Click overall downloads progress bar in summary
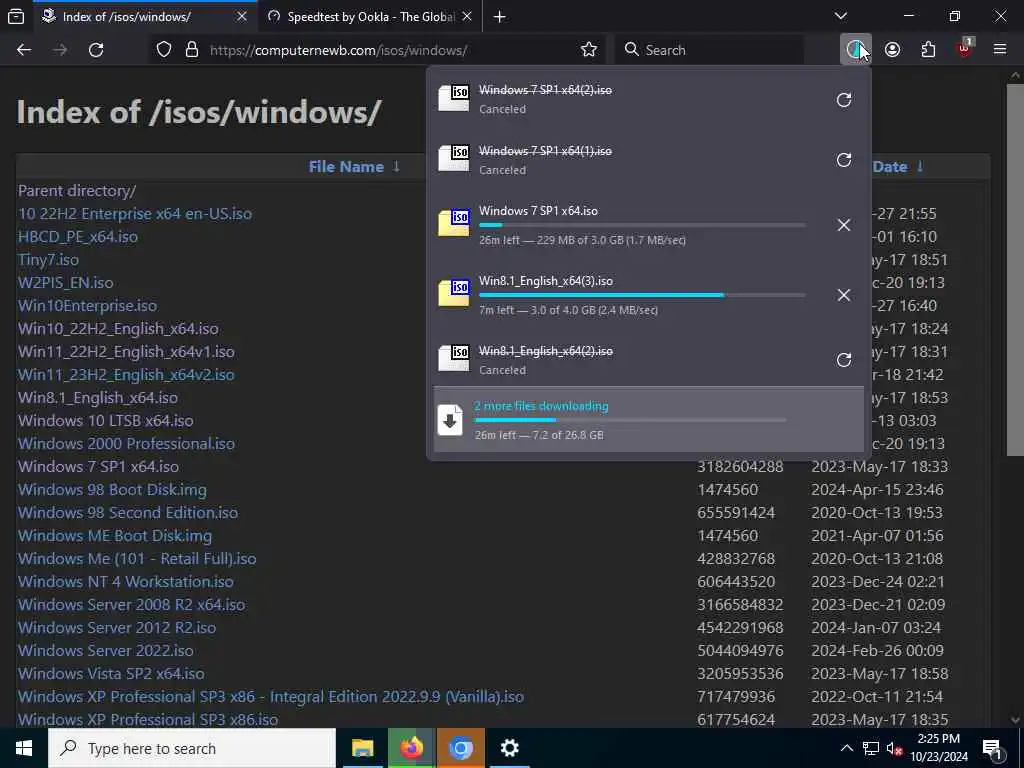This screenshot has height=768, width=1024. point(630,420)
